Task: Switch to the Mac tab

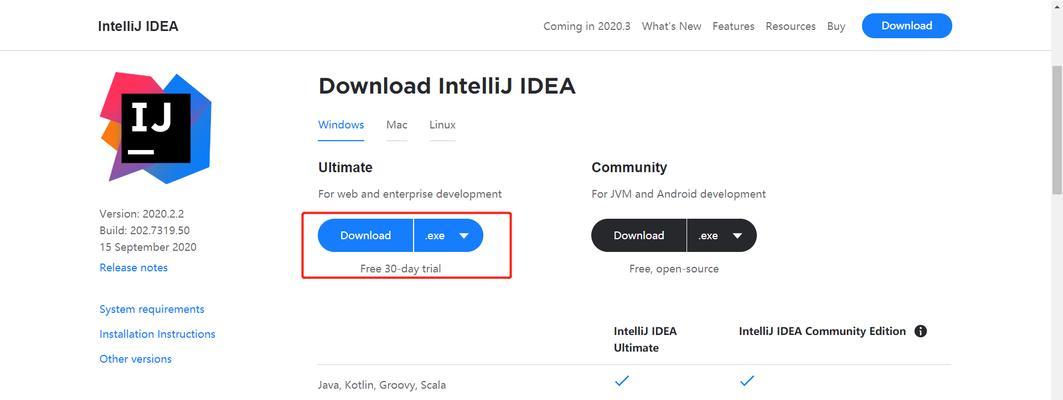Action: coord(397,125)
